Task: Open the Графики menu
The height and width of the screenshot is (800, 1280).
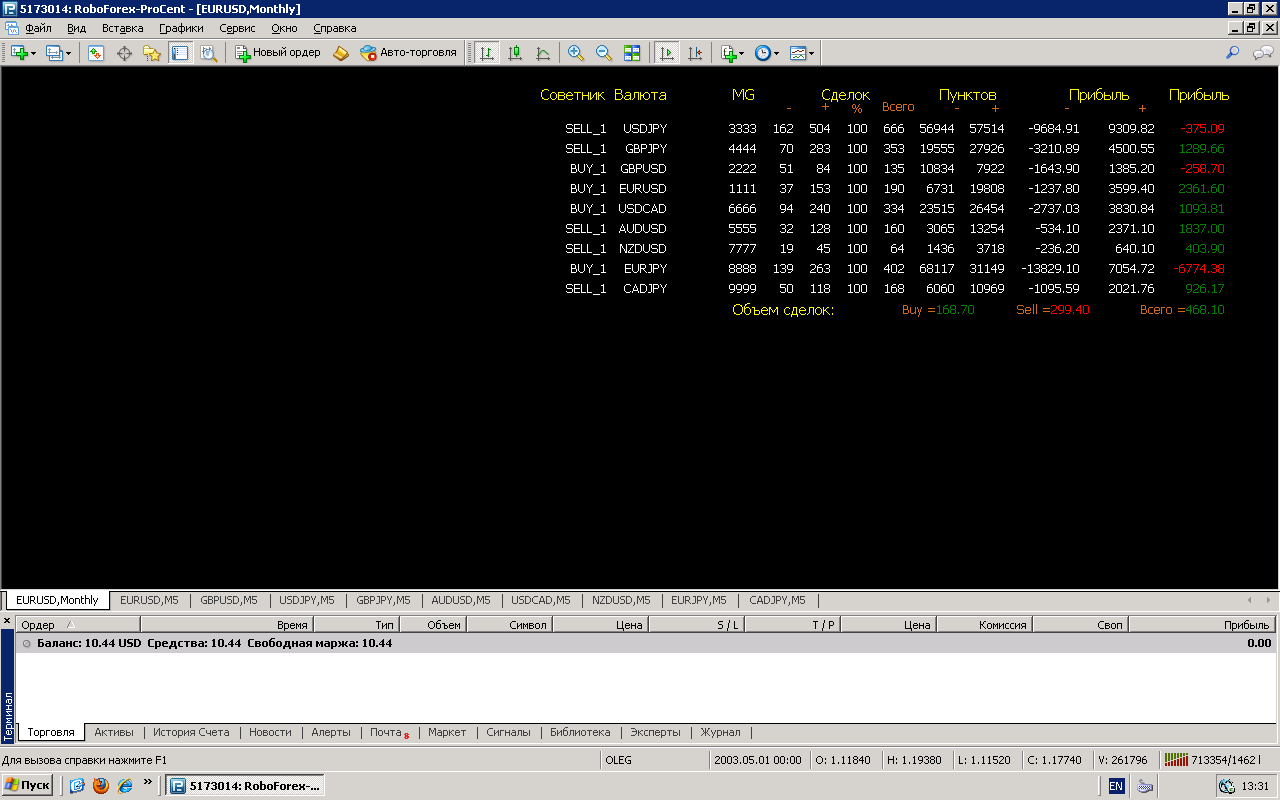Action: click(x=181, y=28)
